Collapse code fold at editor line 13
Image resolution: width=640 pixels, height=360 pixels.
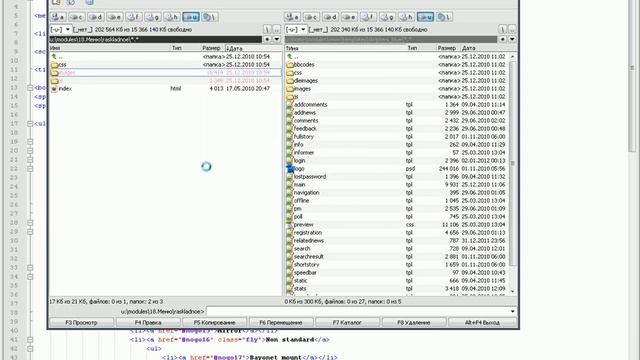(x=30, y=88)
